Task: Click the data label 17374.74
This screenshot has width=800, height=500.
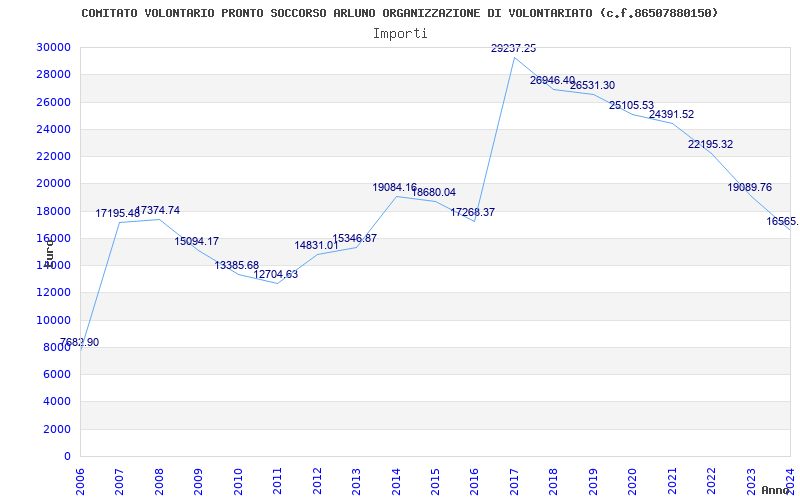Action: [x=158, y=210]
